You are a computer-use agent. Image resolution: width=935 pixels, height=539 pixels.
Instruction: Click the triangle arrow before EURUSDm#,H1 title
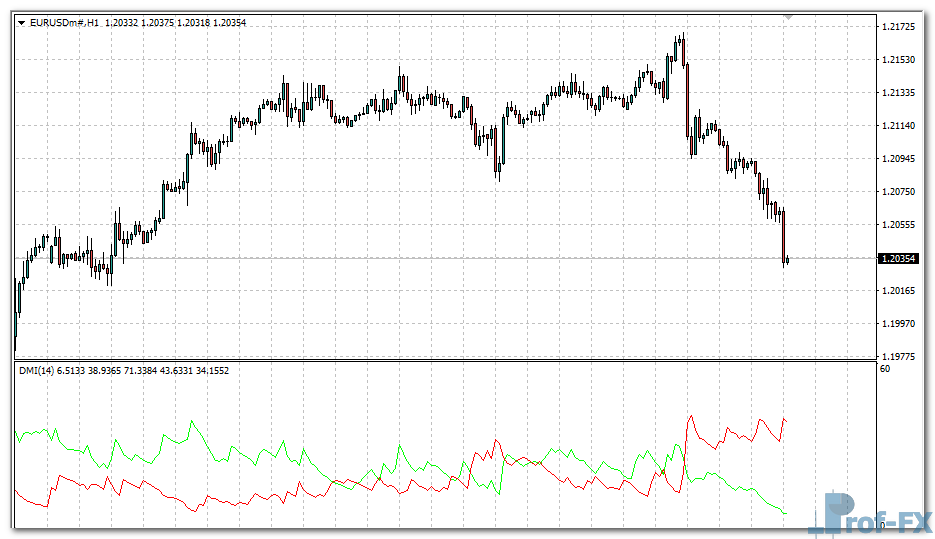(22, 22)
